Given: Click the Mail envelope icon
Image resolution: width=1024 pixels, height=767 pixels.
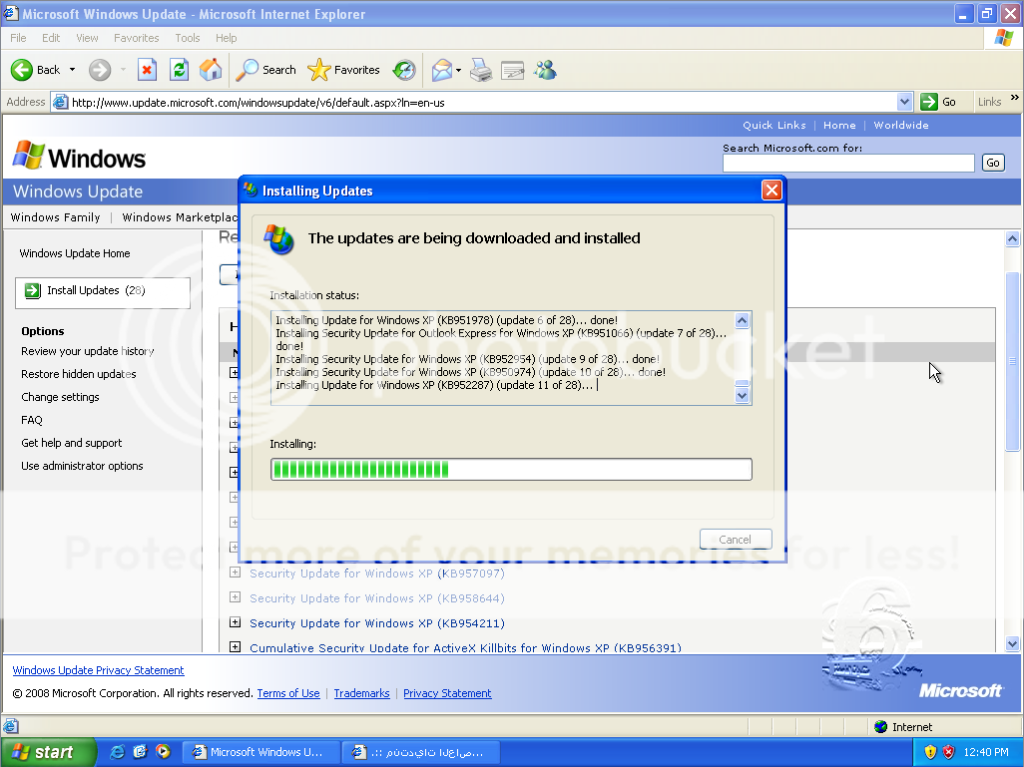Looking at the screenshot, I should tap(442, 70).
